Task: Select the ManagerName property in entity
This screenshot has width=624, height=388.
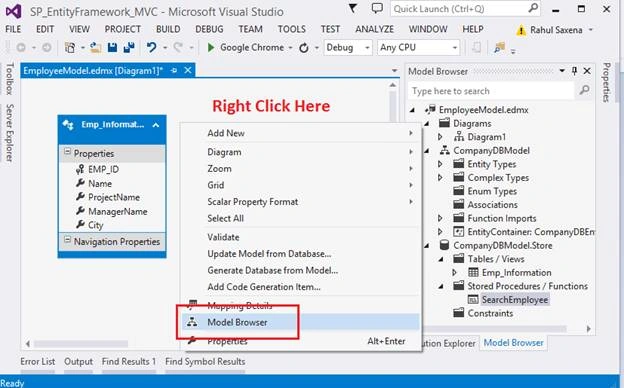Action: (118, 211)
